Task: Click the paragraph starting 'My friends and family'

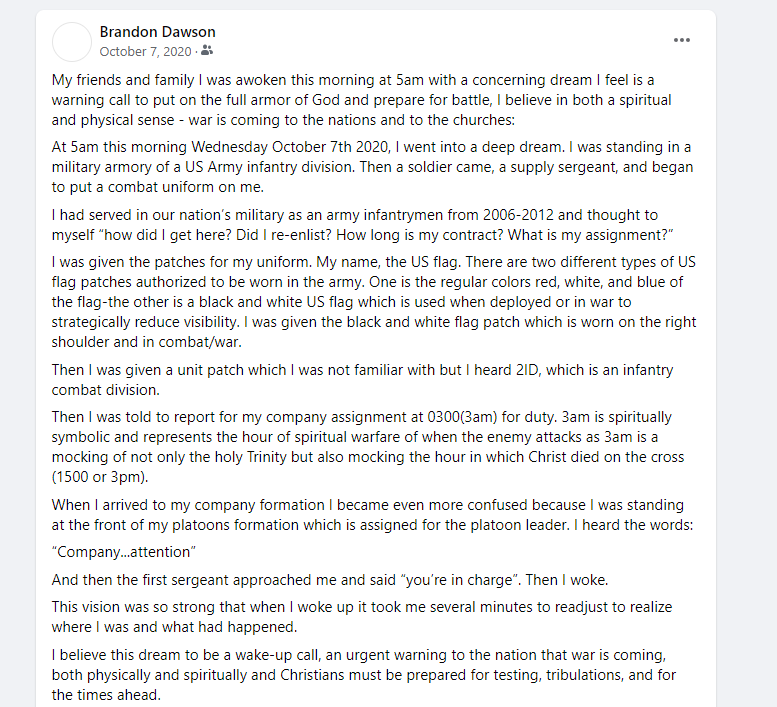Action: tap(361, 100)
